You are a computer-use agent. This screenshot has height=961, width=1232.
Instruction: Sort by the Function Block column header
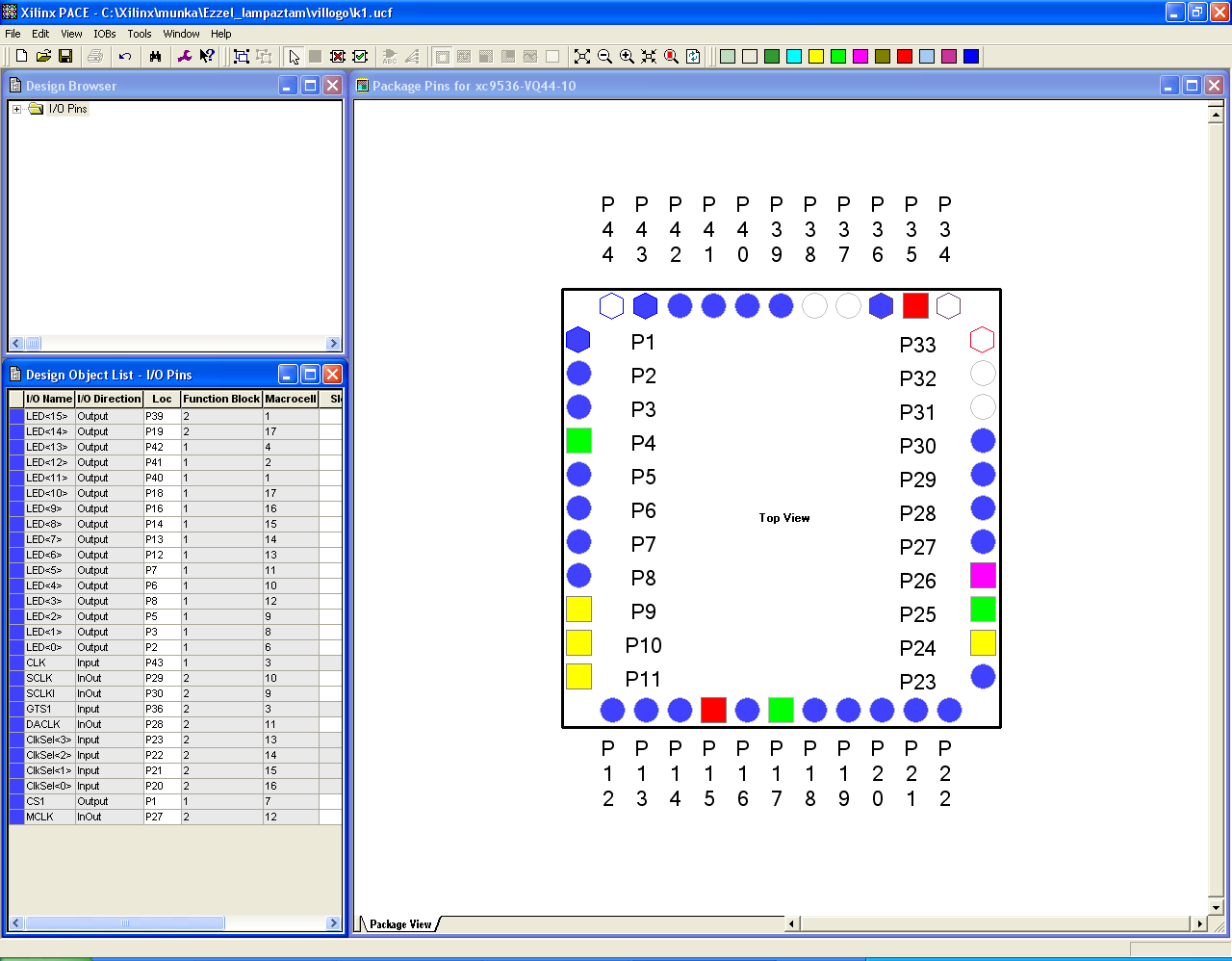pyautogui.click(x=221, y=399)
